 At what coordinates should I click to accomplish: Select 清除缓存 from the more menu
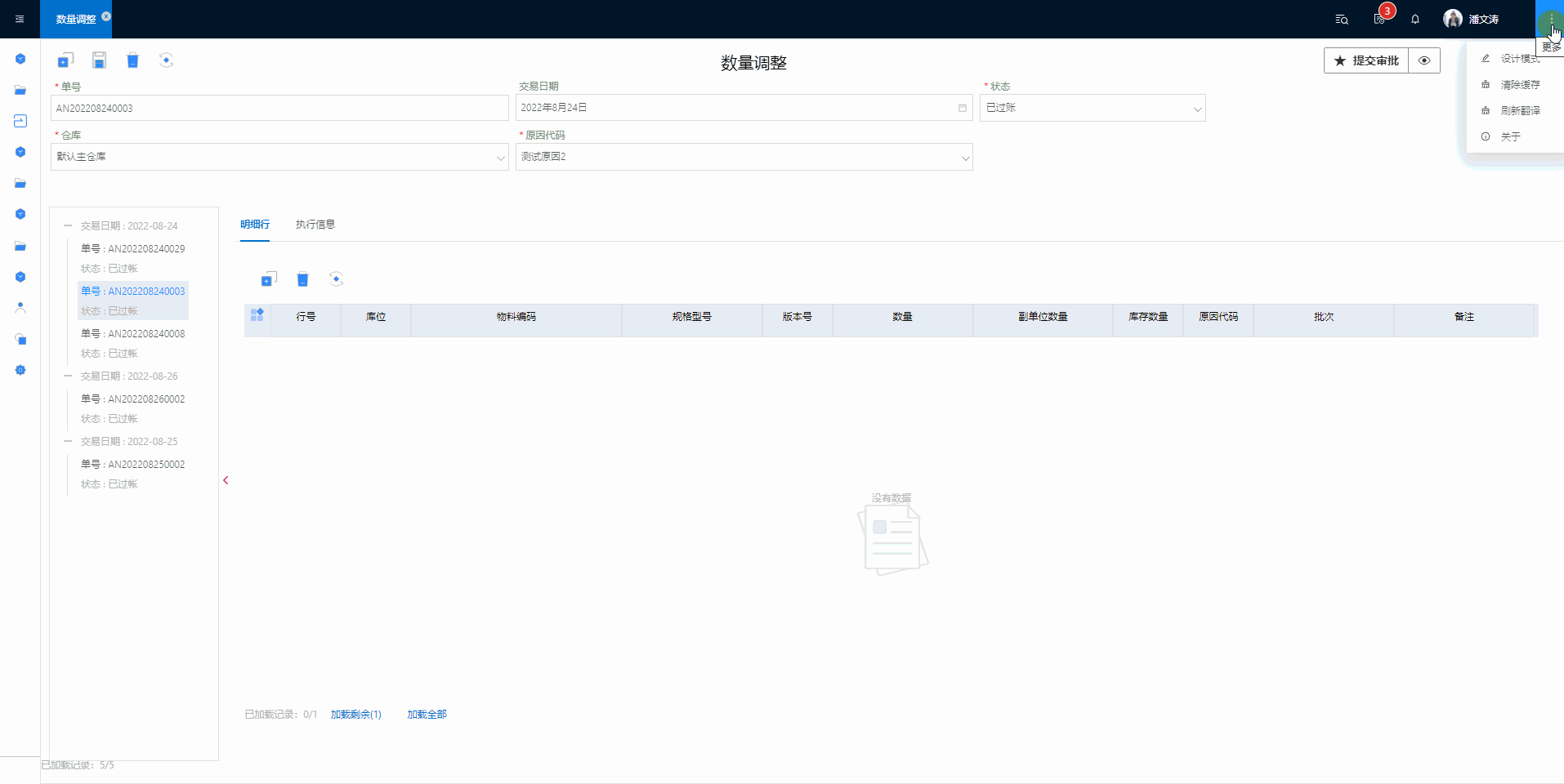click(1519, 85)
